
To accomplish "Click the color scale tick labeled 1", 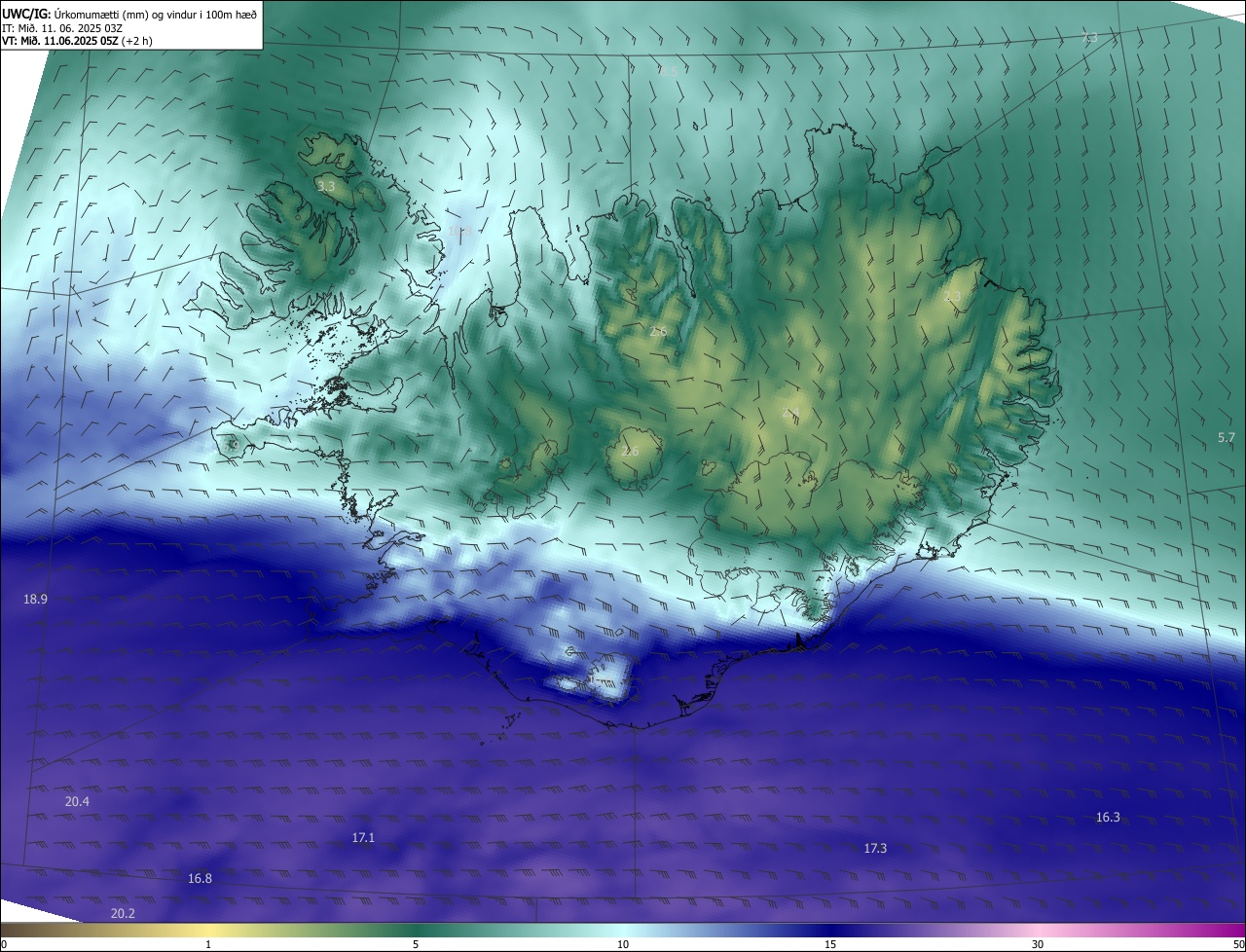I will (208, 944).
